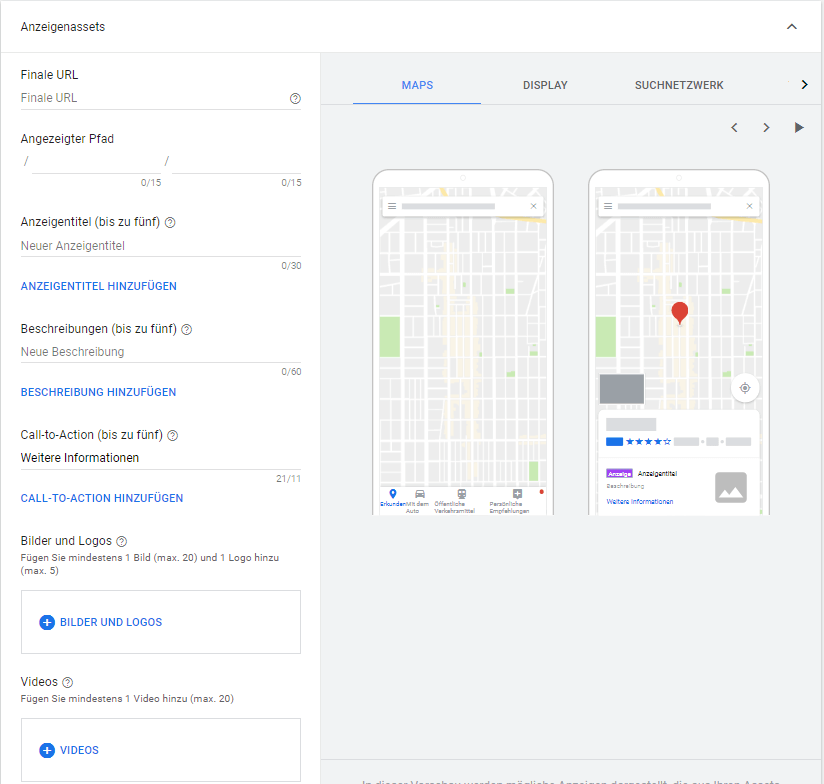This screenshot has width=824, height=784.
Task: Click help icon next to Finale URL field
Action: tap(295, 99)
